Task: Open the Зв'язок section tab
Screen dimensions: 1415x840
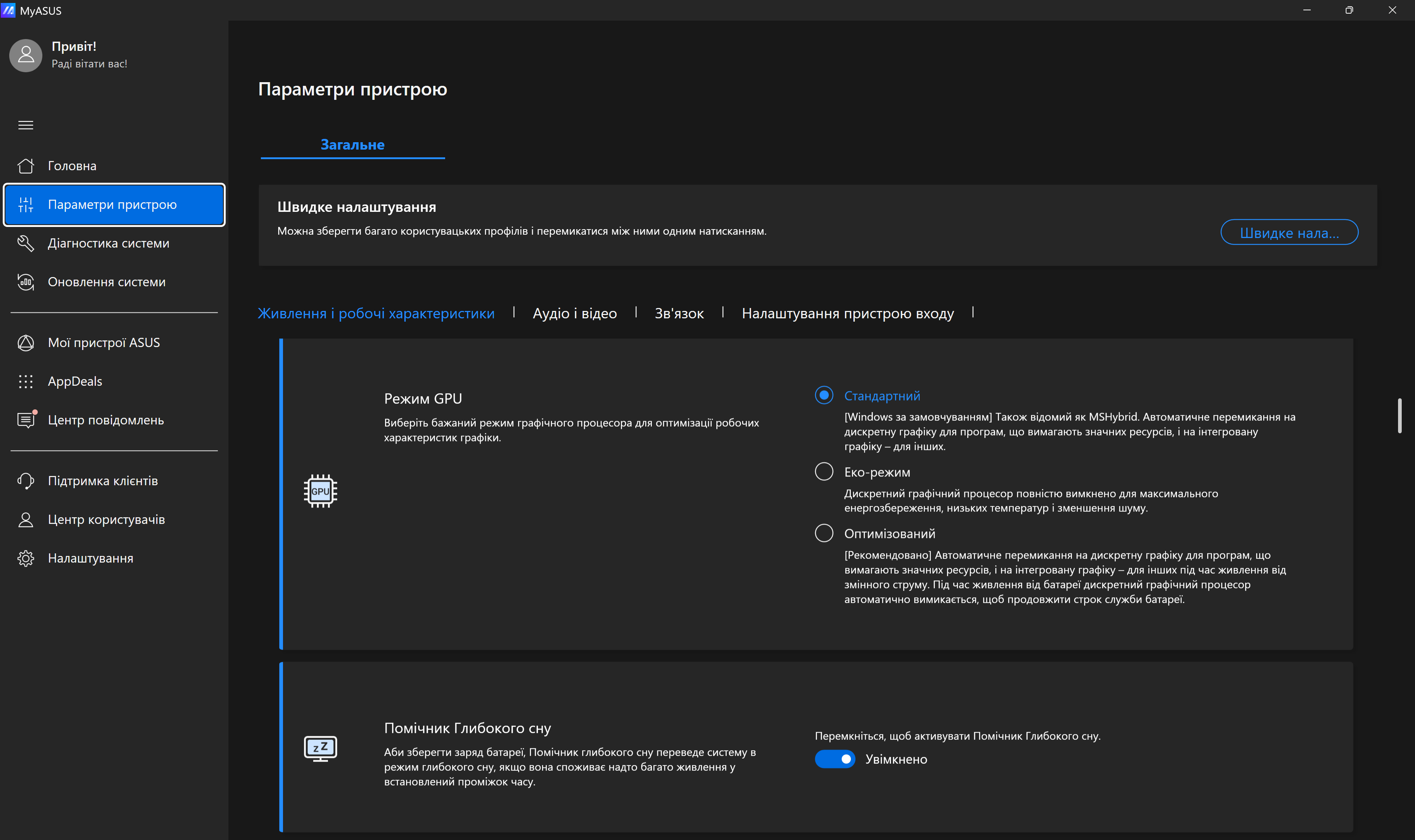Action: pos(679,314)
